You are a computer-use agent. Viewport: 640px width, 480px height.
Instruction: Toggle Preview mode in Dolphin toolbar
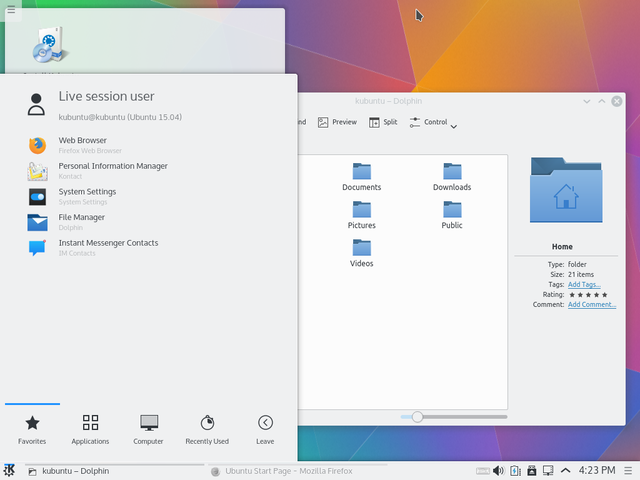[x=337, y=122]
